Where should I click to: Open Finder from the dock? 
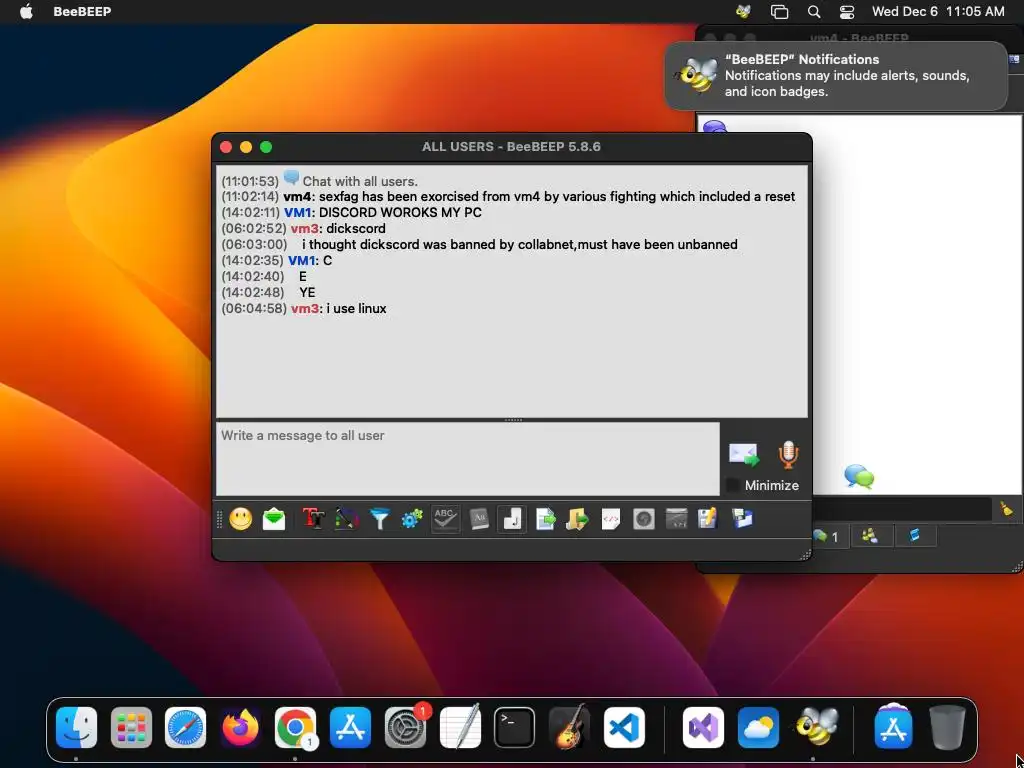76,728
